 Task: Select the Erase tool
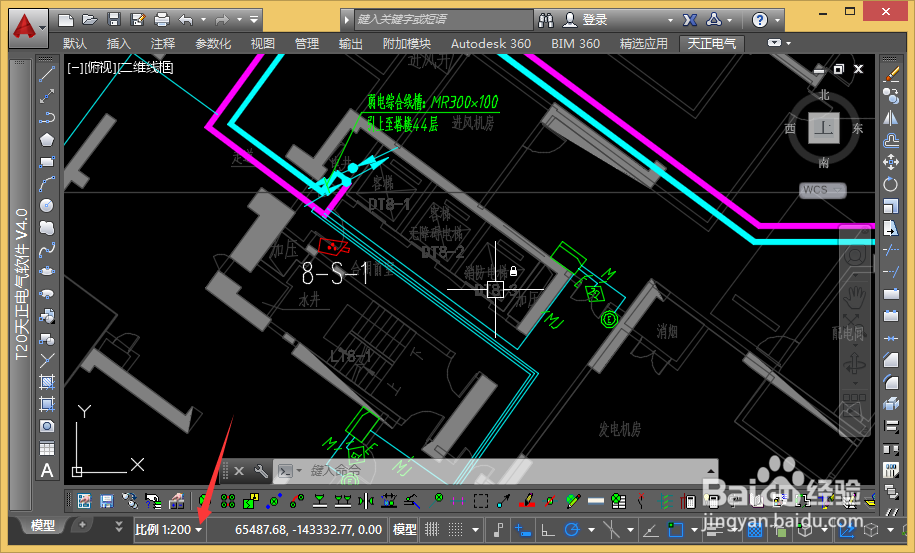click(891, 74)
